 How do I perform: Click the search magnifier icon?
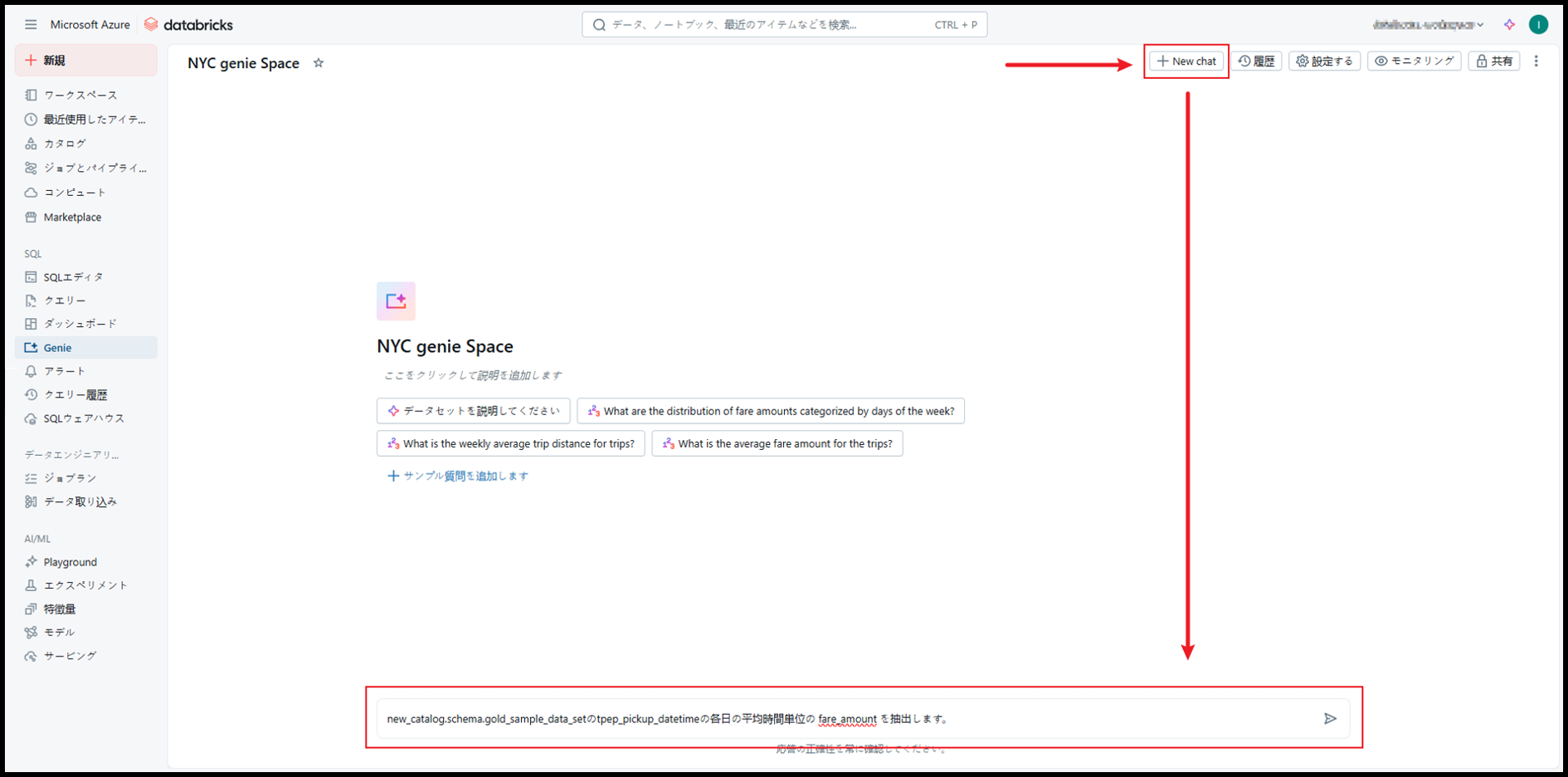(599, 25)
